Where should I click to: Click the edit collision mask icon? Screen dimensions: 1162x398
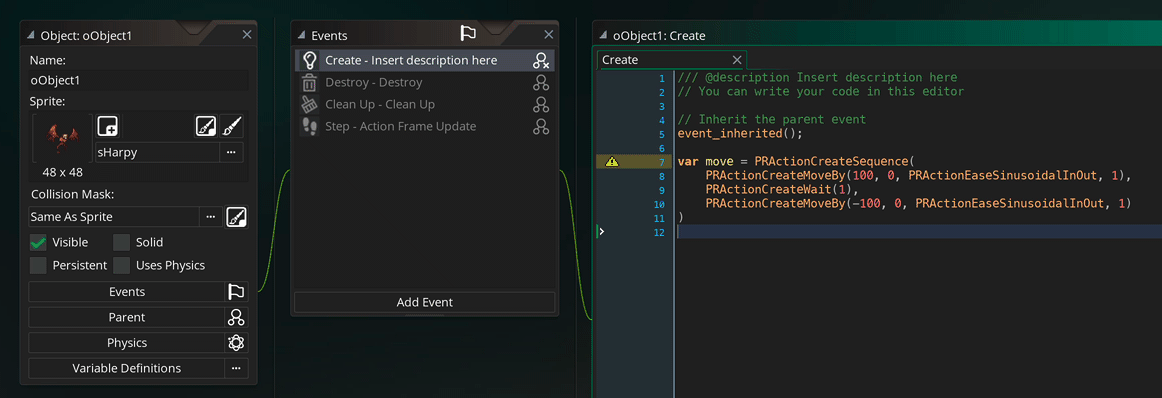click(236, 217)
